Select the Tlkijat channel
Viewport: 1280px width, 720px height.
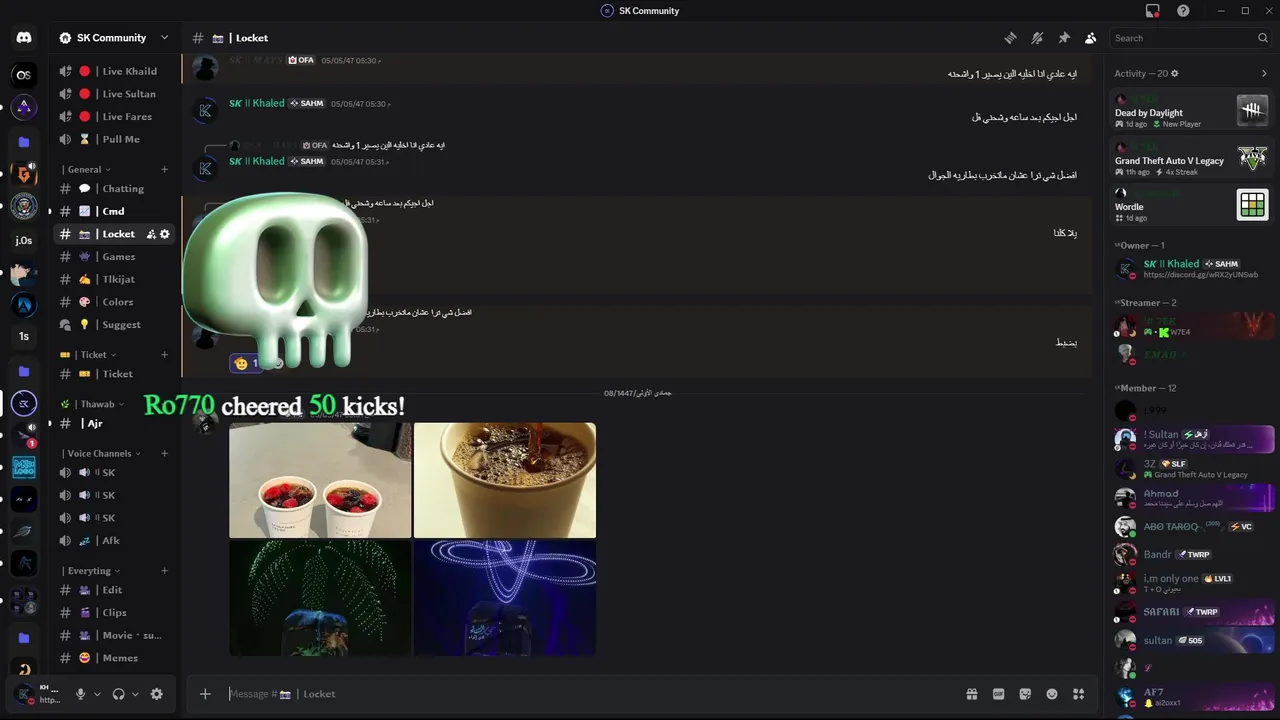[x=115, y=279]
